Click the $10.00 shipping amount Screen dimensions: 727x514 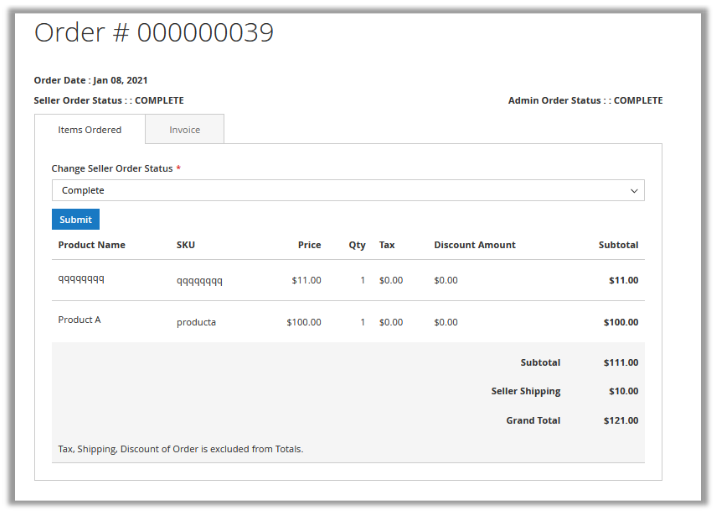(623, 391)
